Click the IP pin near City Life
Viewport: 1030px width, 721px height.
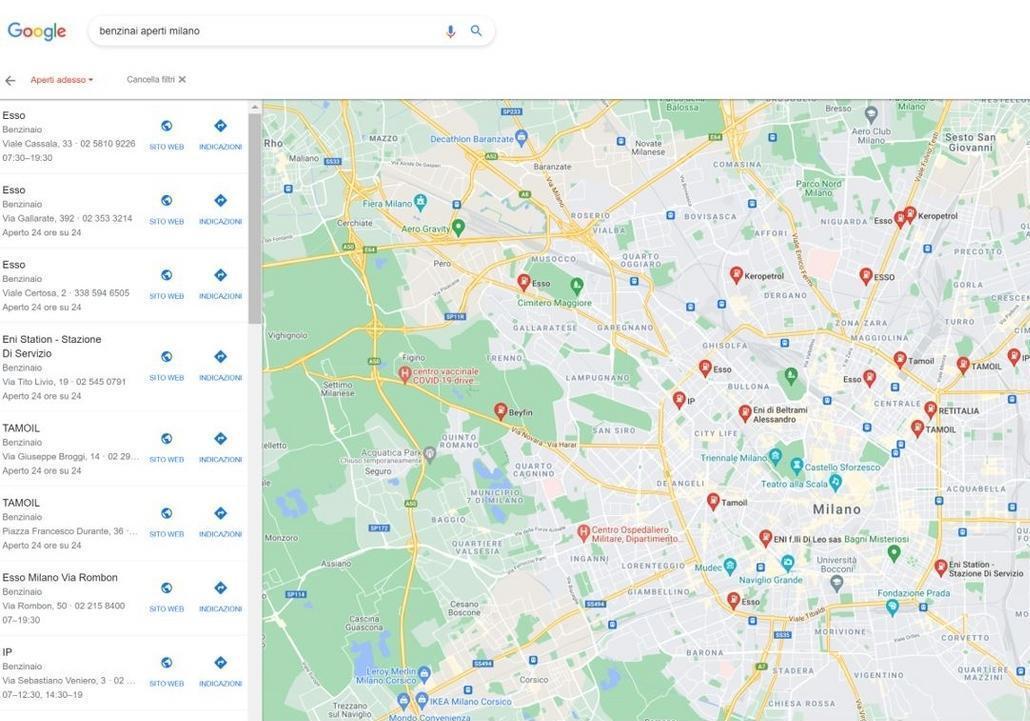[x=679, y=399]
